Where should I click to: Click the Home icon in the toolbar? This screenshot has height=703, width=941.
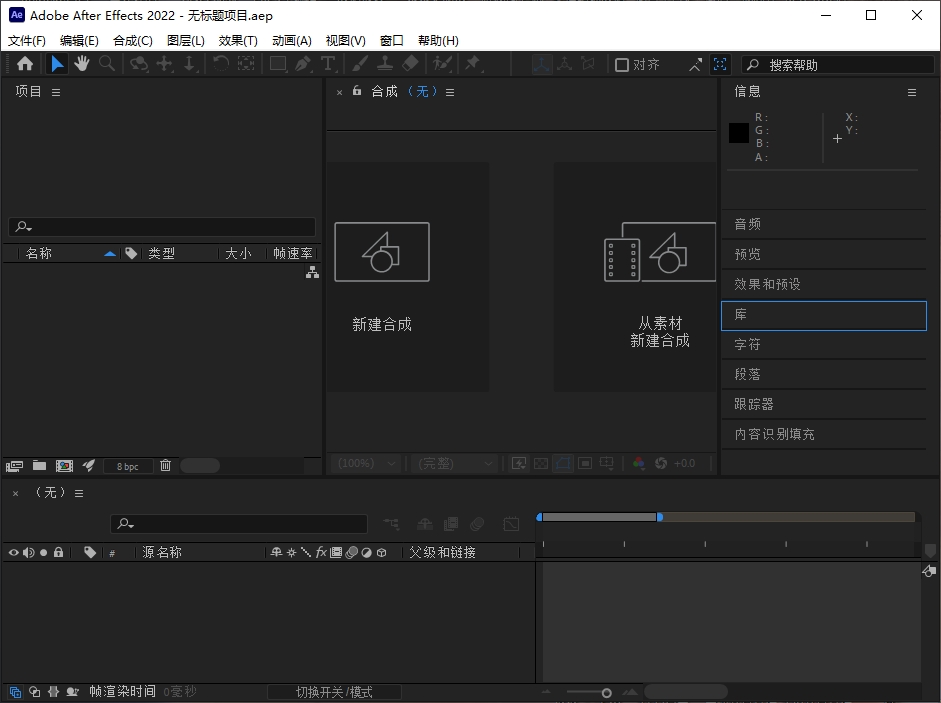click(25, 64)
